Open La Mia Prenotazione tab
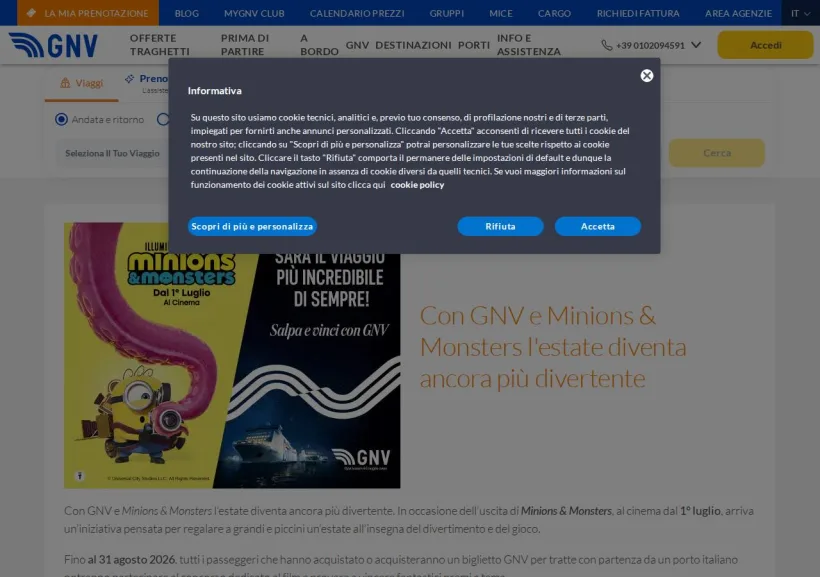This screenshot has width=820, height=577. coord(88,13)
